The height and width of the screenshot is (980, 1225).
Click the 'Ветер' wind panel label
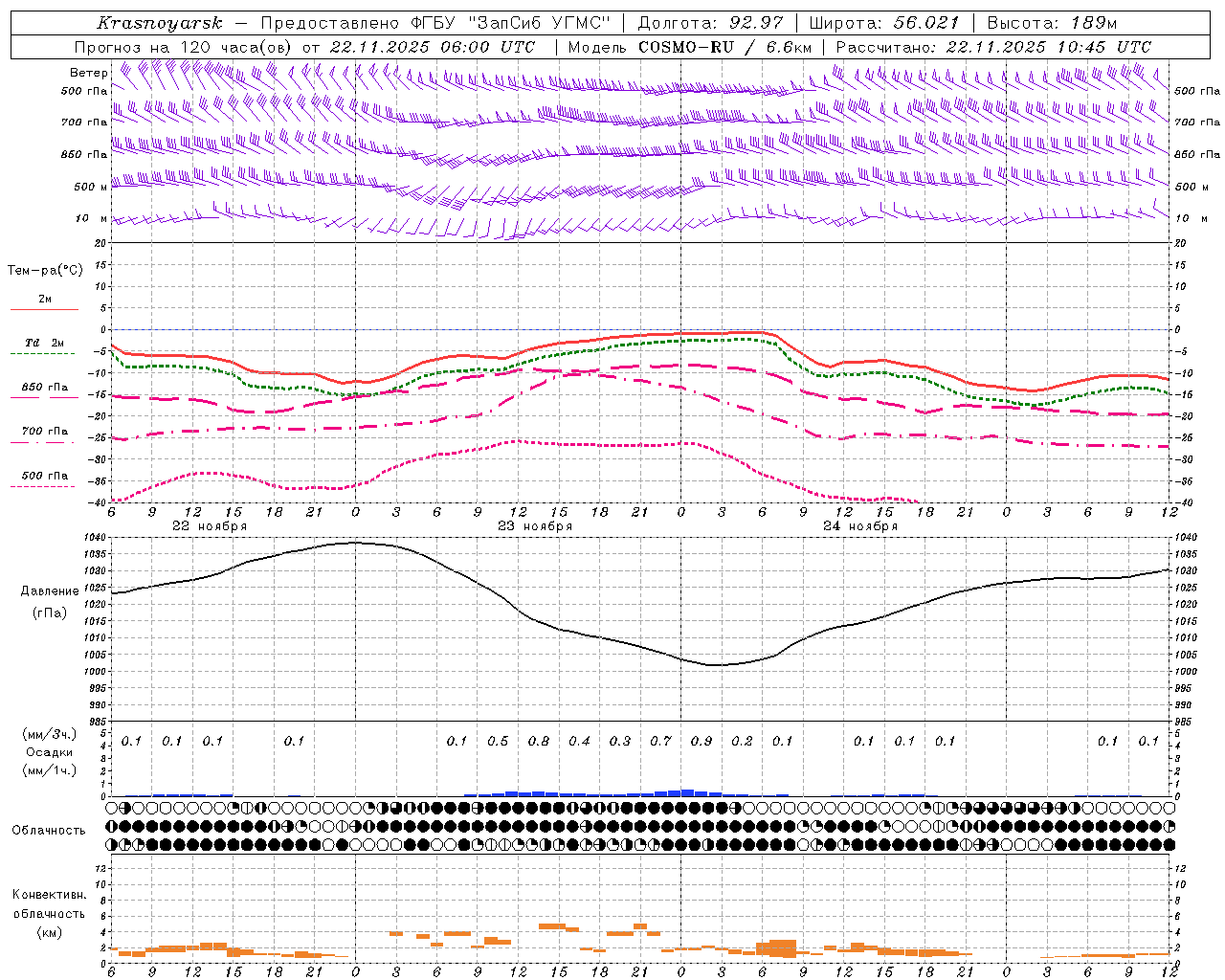click(88, 73)
